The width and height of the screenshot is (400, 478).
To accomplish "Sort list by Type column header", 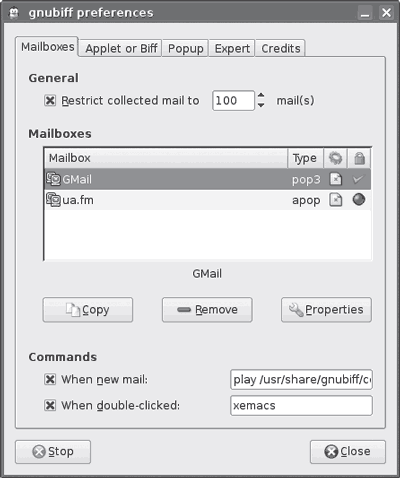I will [305, 158].
